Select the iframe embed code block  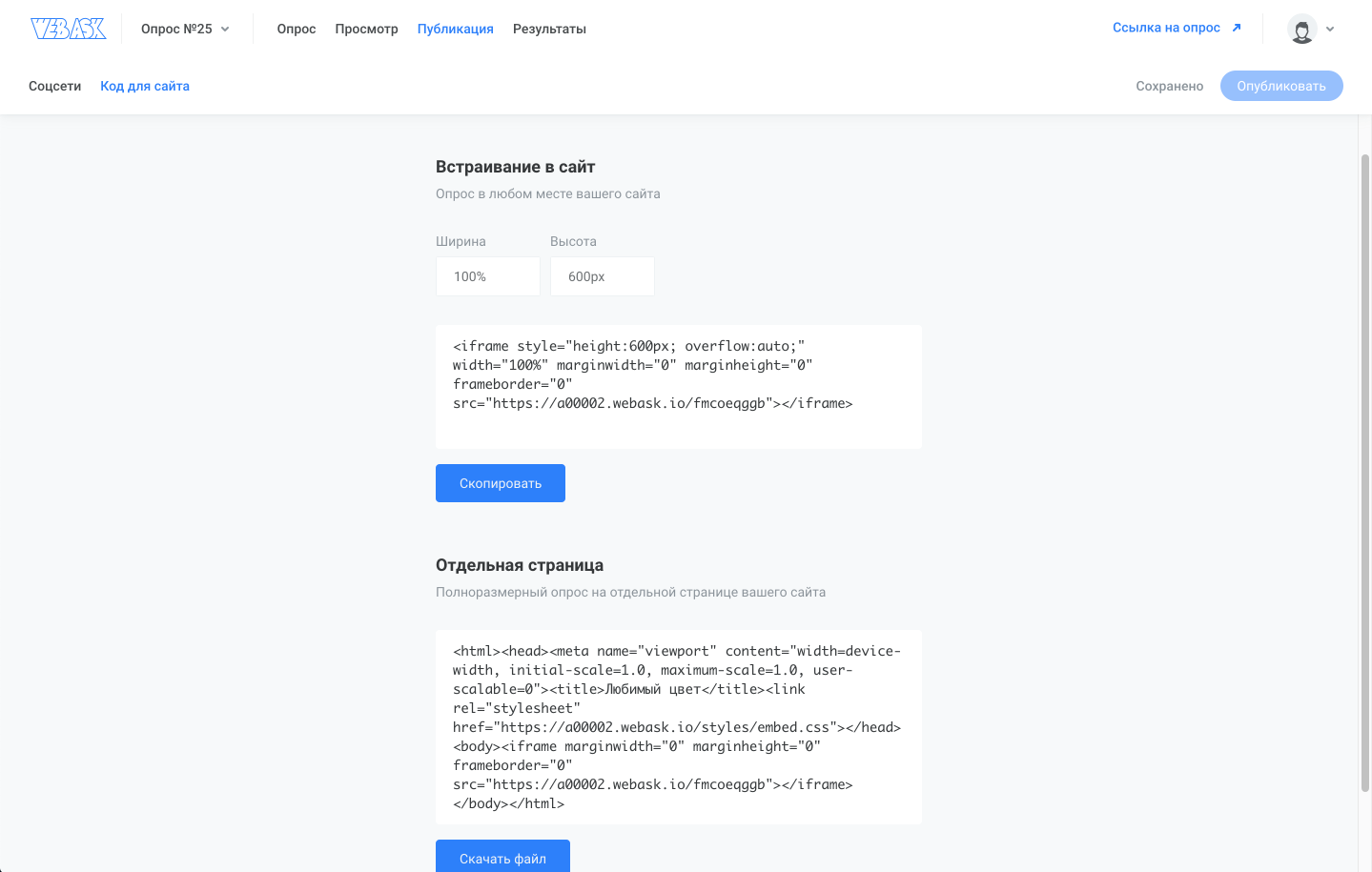pos(678,386)
